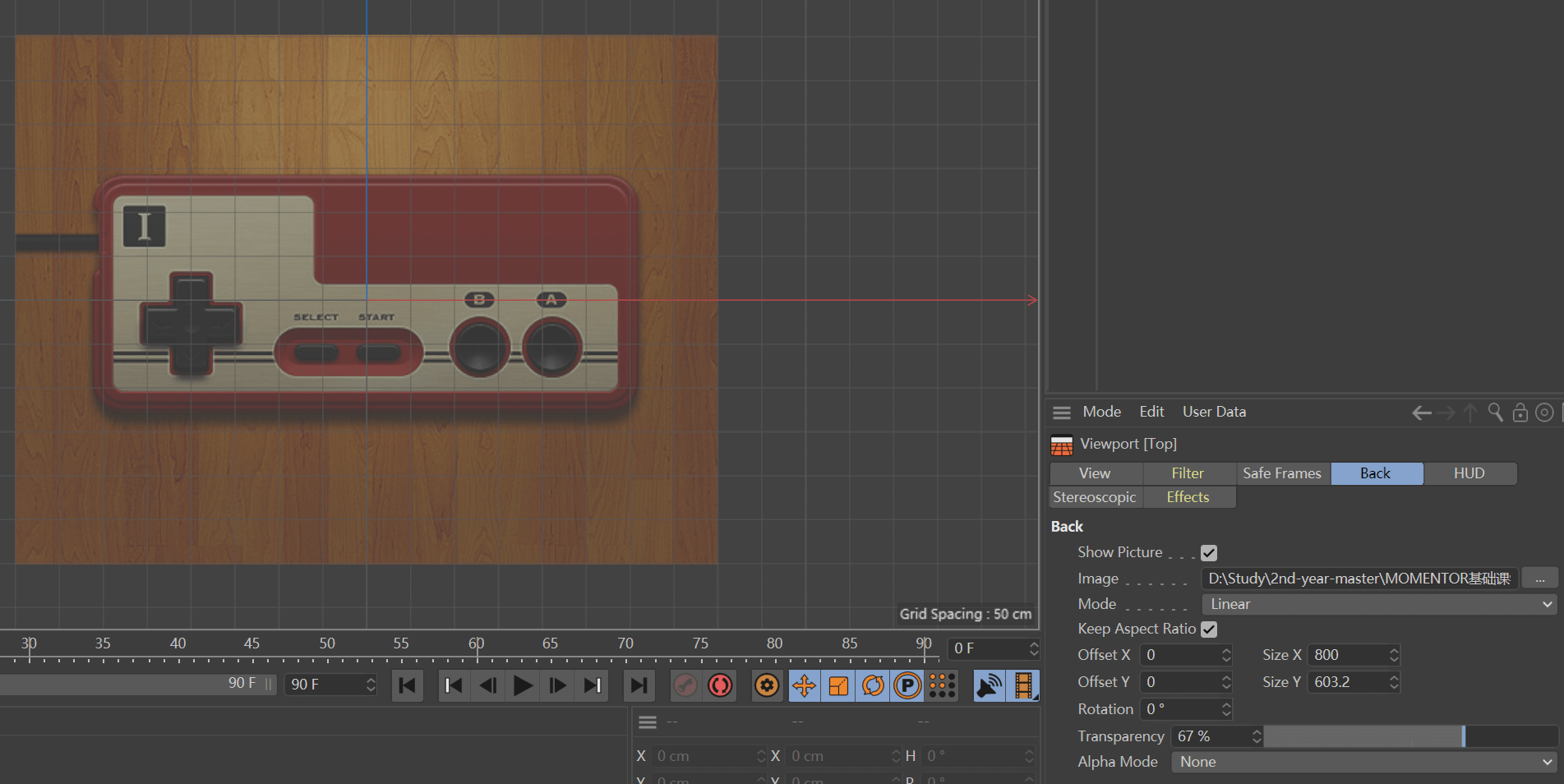The image size is (1564, 784).
Task: Click the Rotation stepper arrows
Action: tap(1226, 709)
